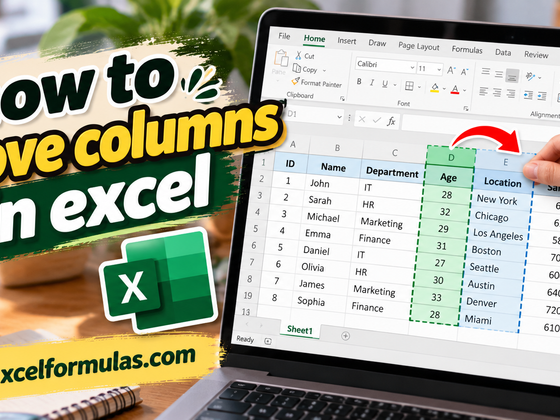Open the Formulas ribbon tab
560x420 pixels.
(467, 50)
